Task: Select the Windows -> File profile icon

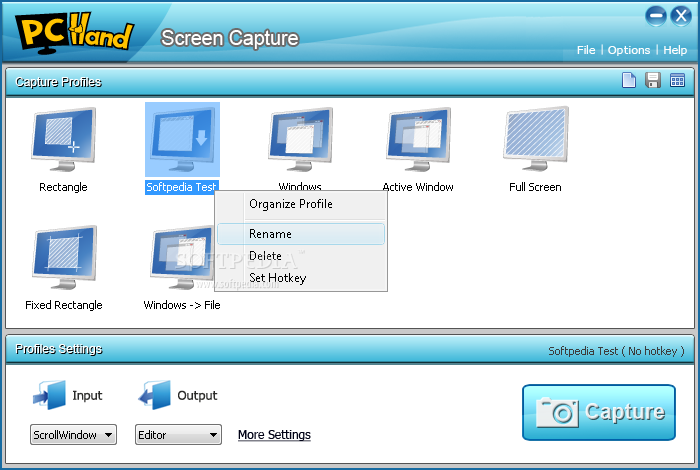Action: pos(182,258)
